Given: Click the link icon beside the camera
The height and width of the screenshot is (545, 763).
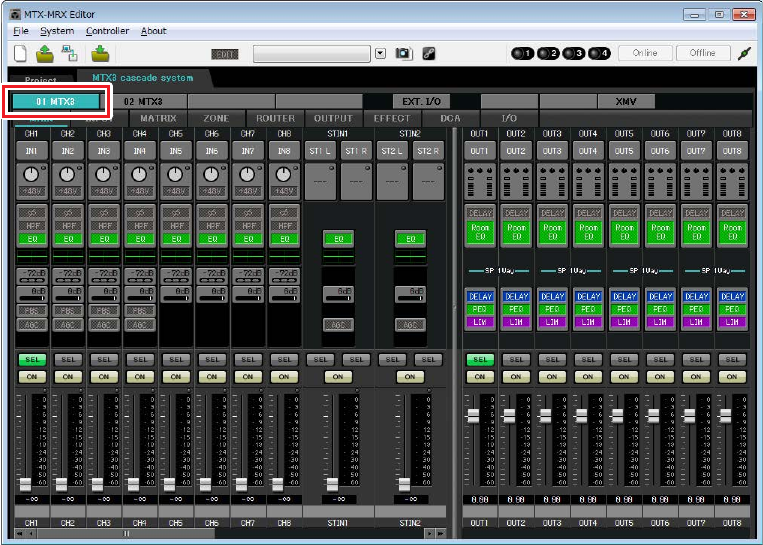Looking at the screenshot, I should [x=429, y=53].
